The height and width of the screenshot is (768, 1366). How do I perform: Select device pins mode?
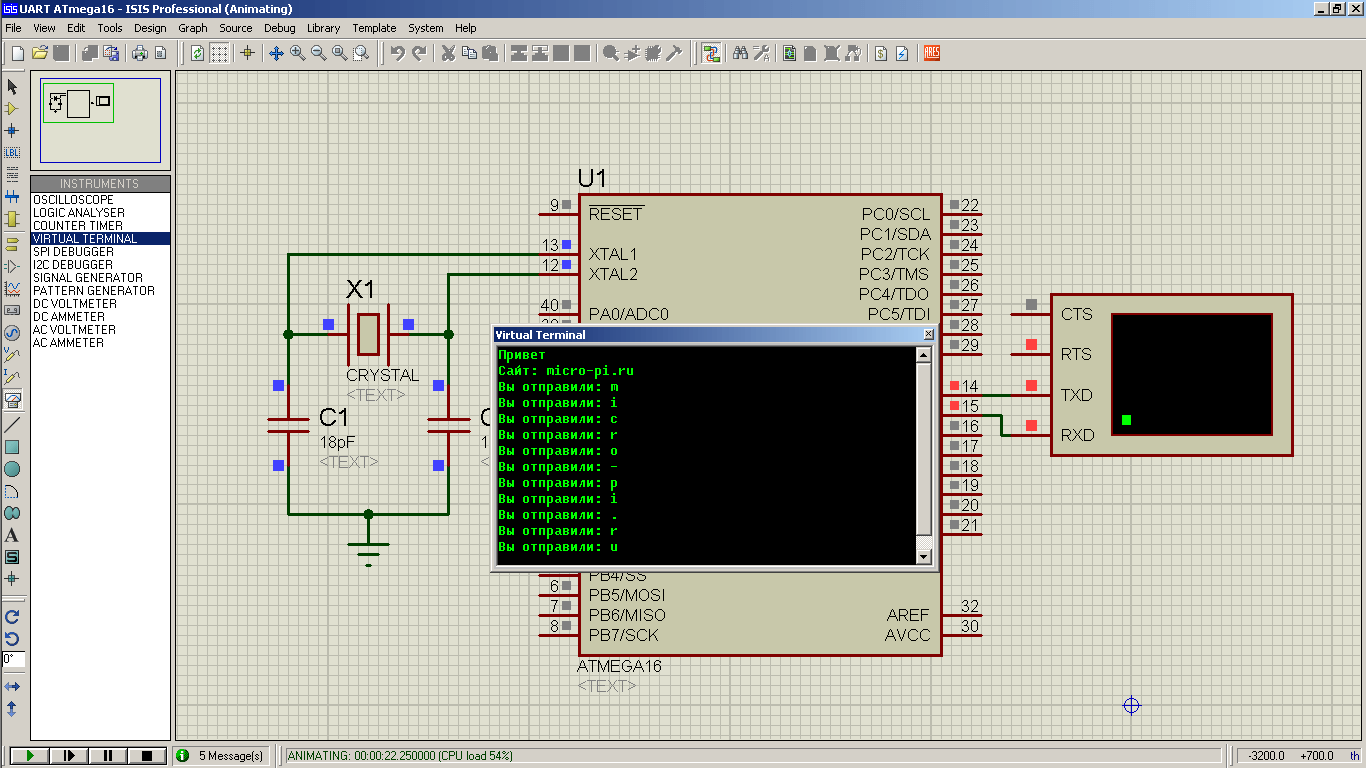12,266
